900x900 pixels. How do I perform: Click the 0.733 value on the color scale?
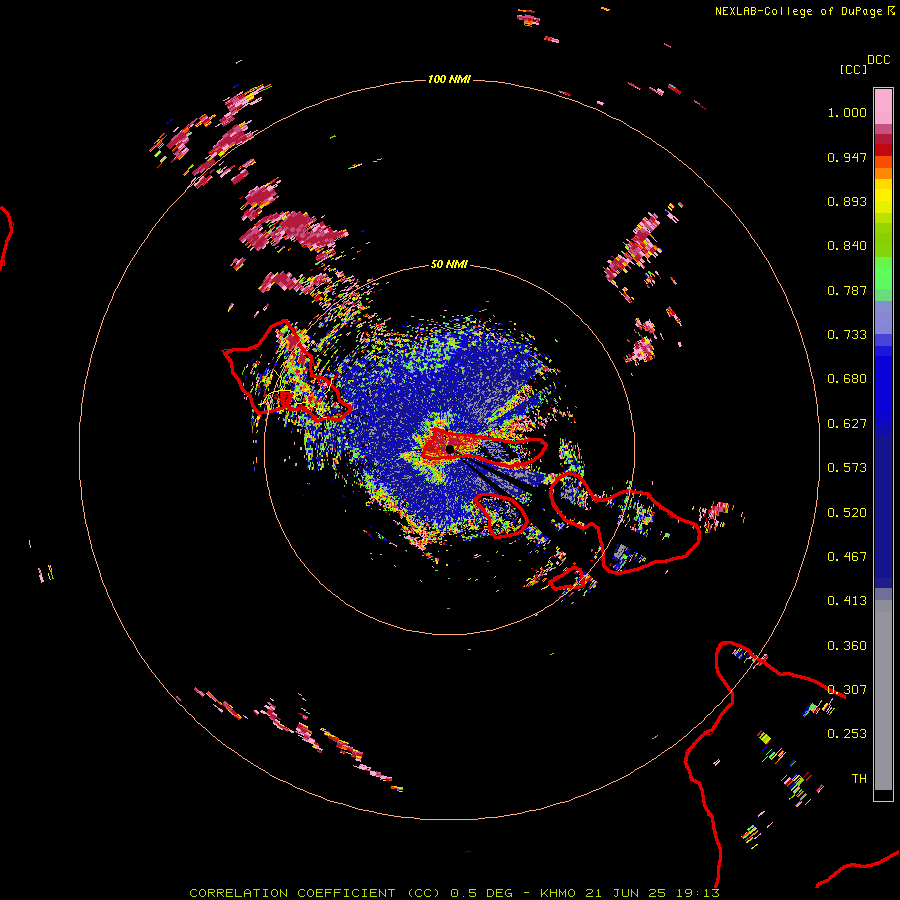(847, 335)
